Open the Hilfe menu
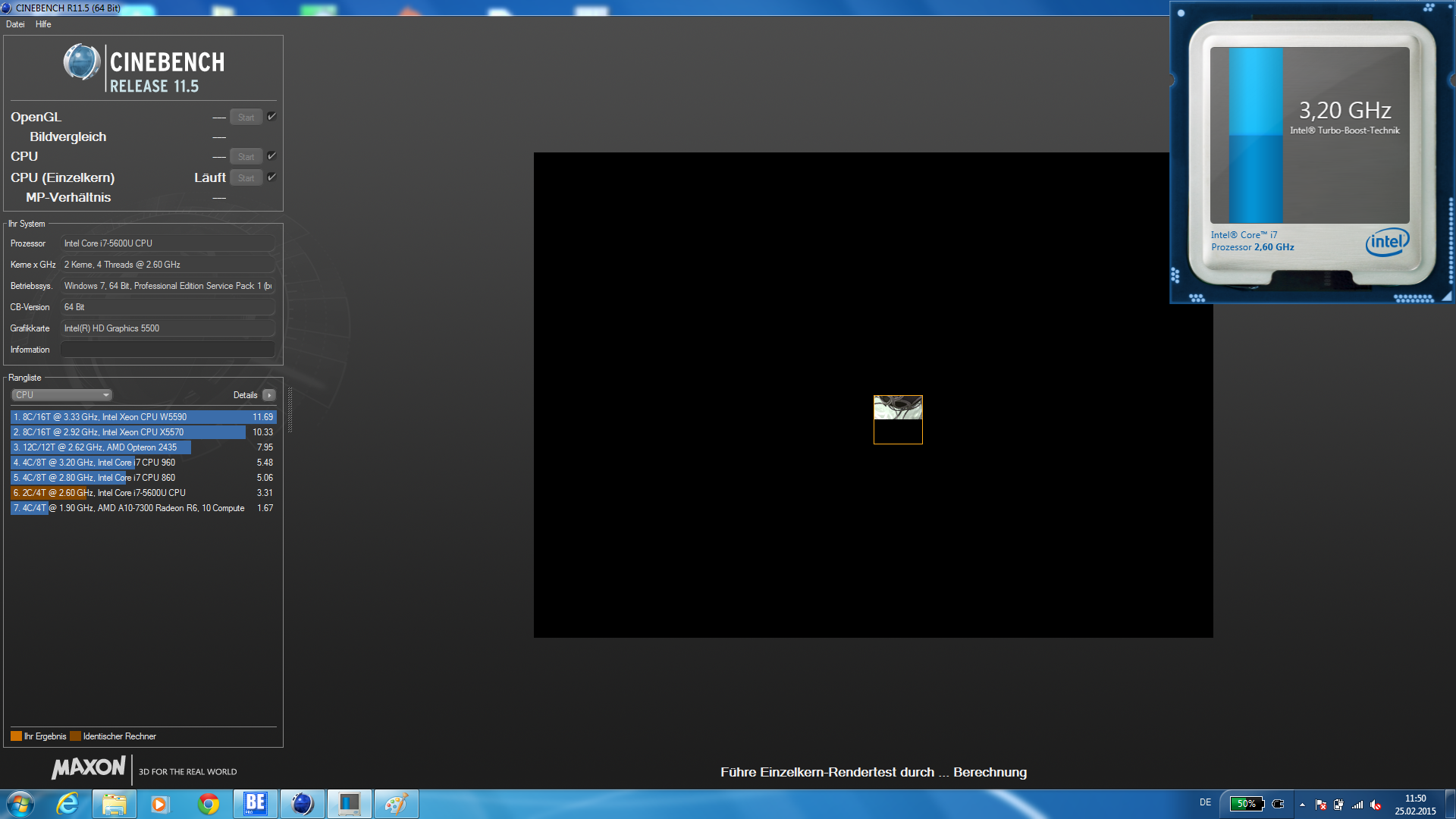 coord(43,24)
